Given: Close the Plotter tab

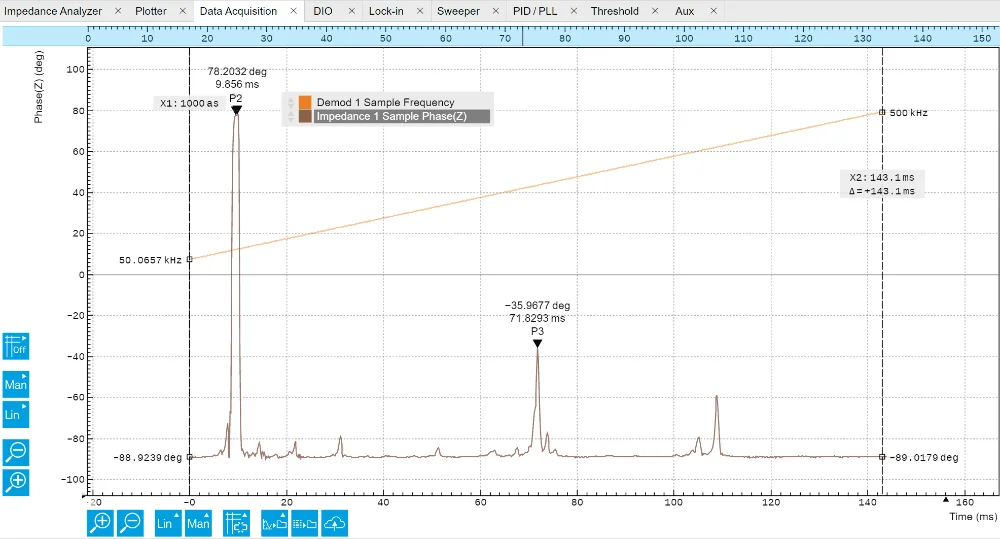Looking at the screenshot, I should [x=182, y=11].
